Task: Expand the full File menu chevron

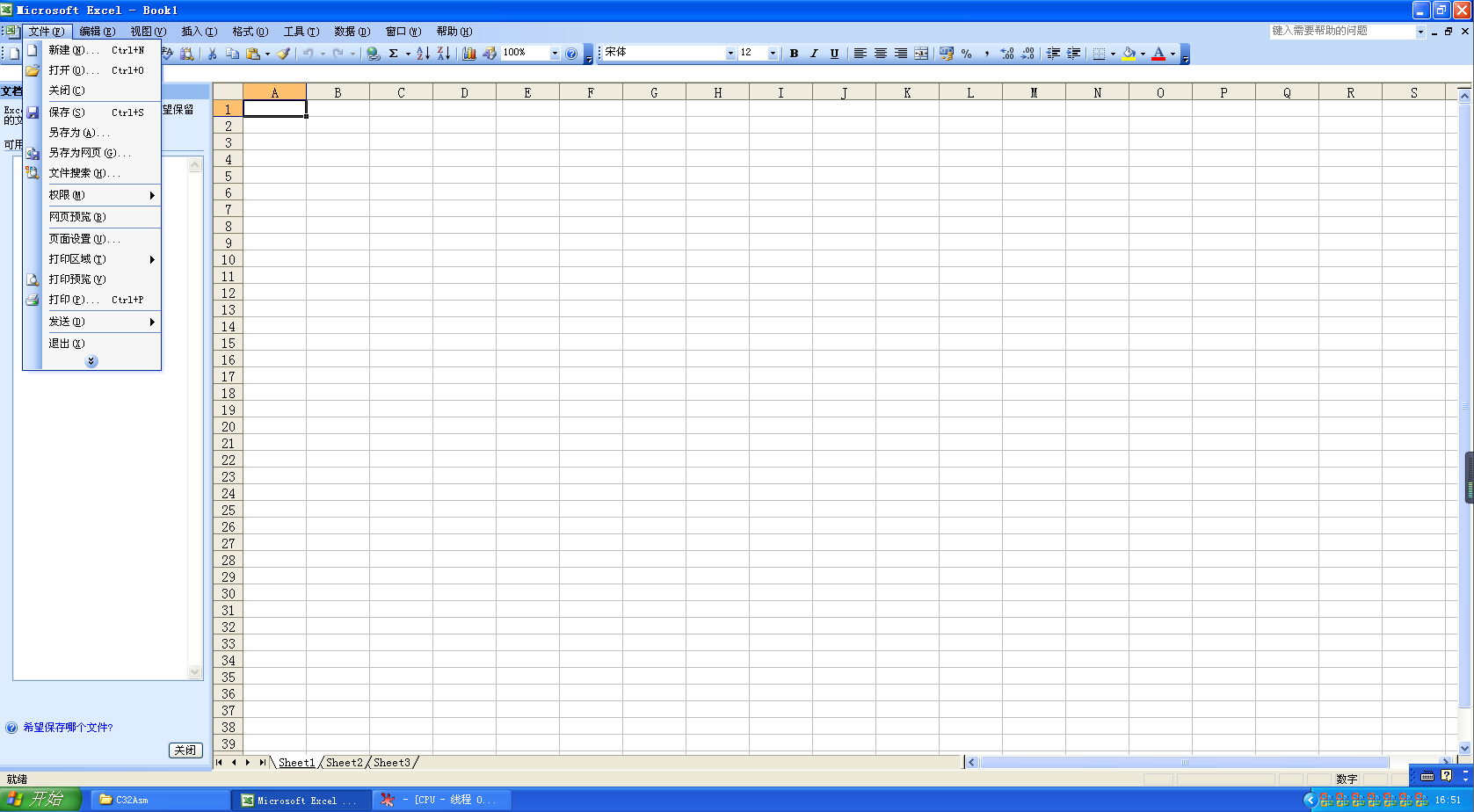Action: pos(91,361)
